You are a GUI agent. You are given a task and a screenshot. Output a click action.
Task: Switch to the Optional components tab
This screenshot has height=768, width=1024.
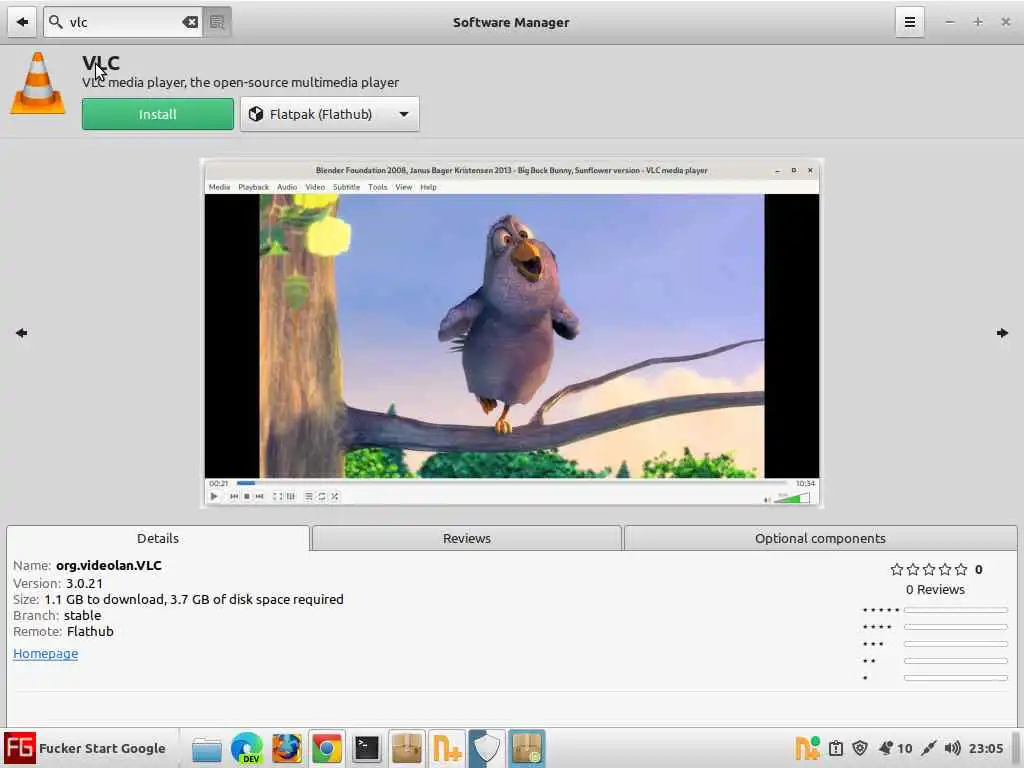click(820, 538)
